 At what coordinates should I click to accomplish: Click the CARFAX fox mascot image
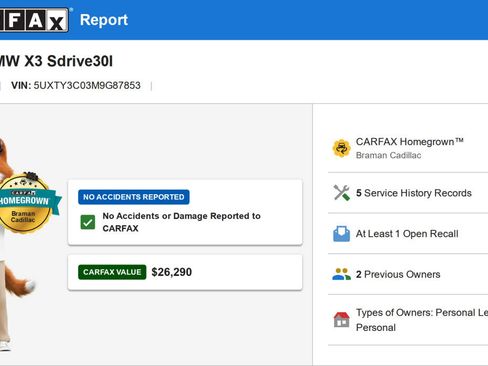click(17, 245)
